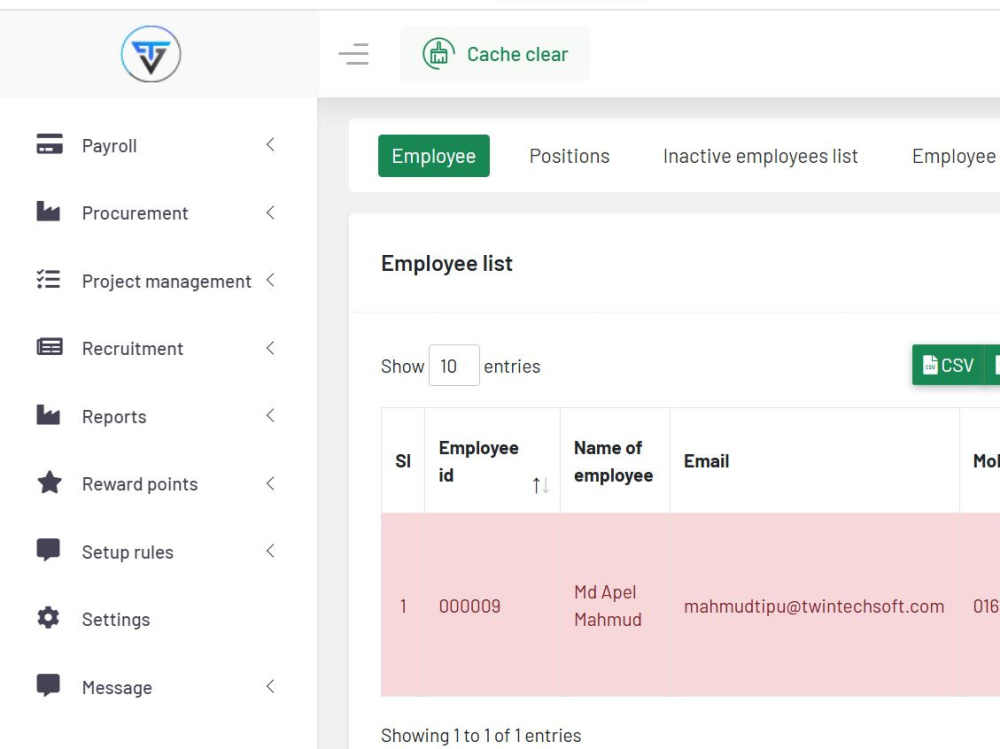This screenshot has height=749, width=1000.
Task: Click the Payroll card icon
Action: [49, 144]
